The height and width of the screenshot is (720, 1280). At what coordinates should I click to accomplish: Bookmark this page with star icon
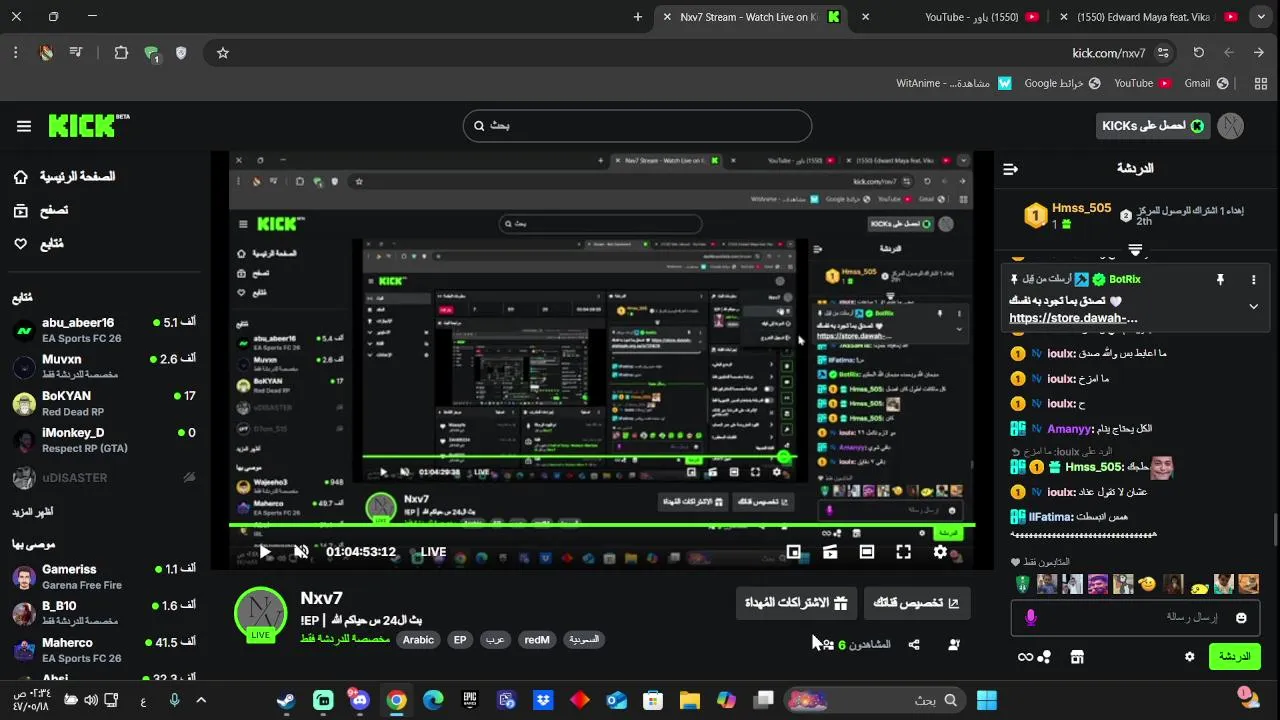pos(223,53)
